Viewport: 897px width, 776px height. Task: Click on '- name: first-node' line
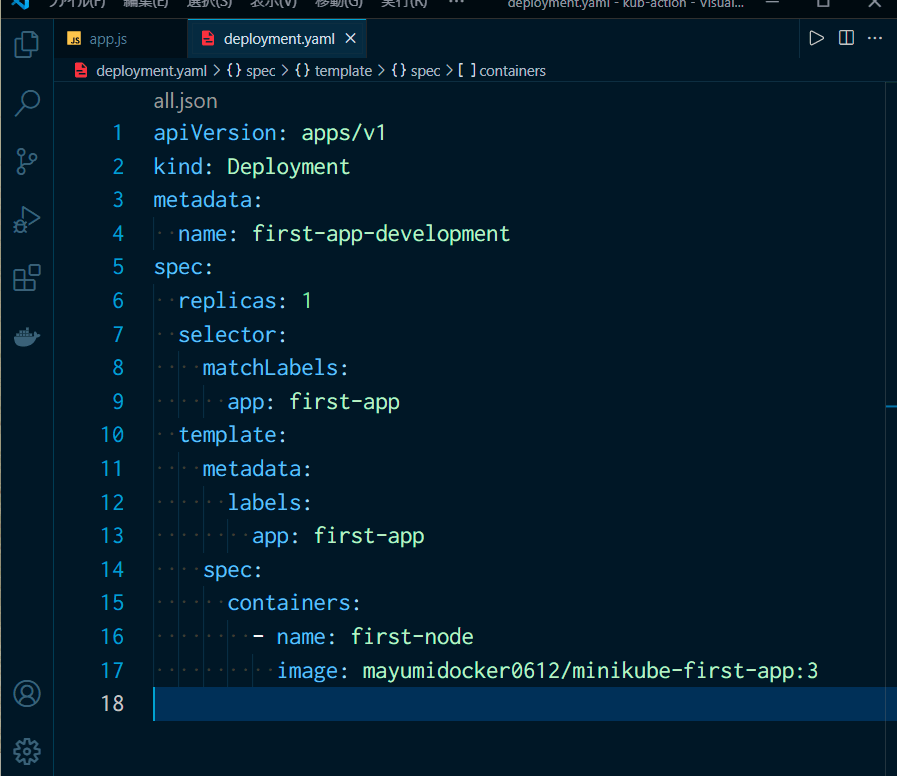pos(363,637)
